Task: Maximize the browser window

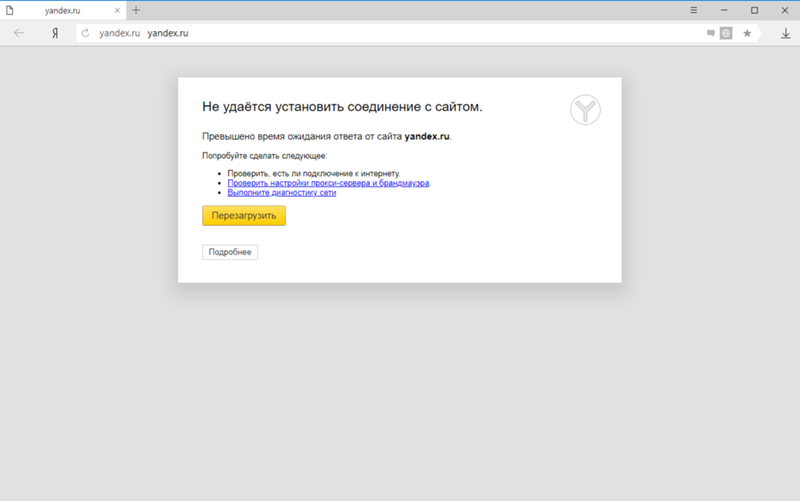Action: (x=755, y=10)
